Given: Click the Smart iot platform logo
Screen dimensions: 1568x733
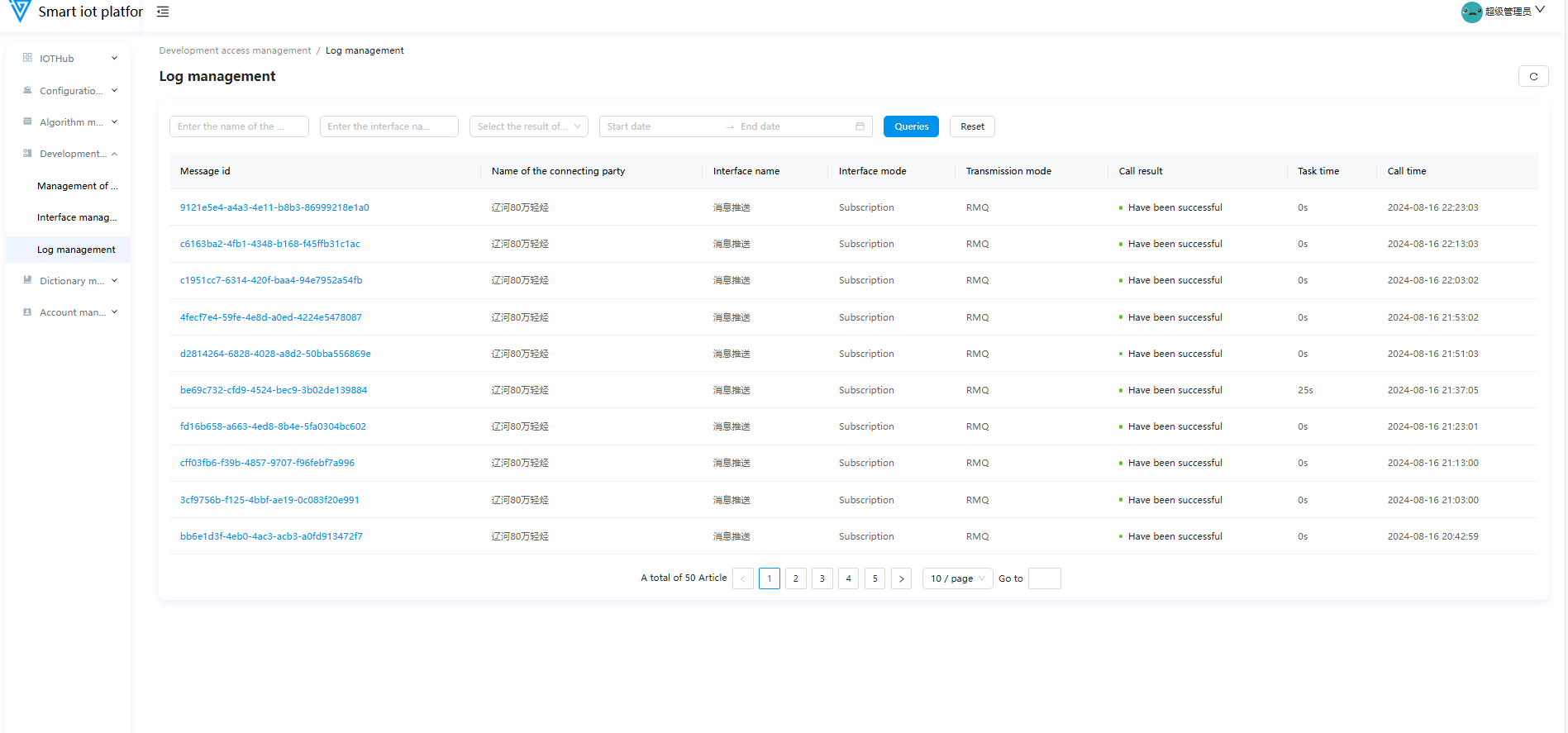Looking at the screenshot, I should (20, 12).
